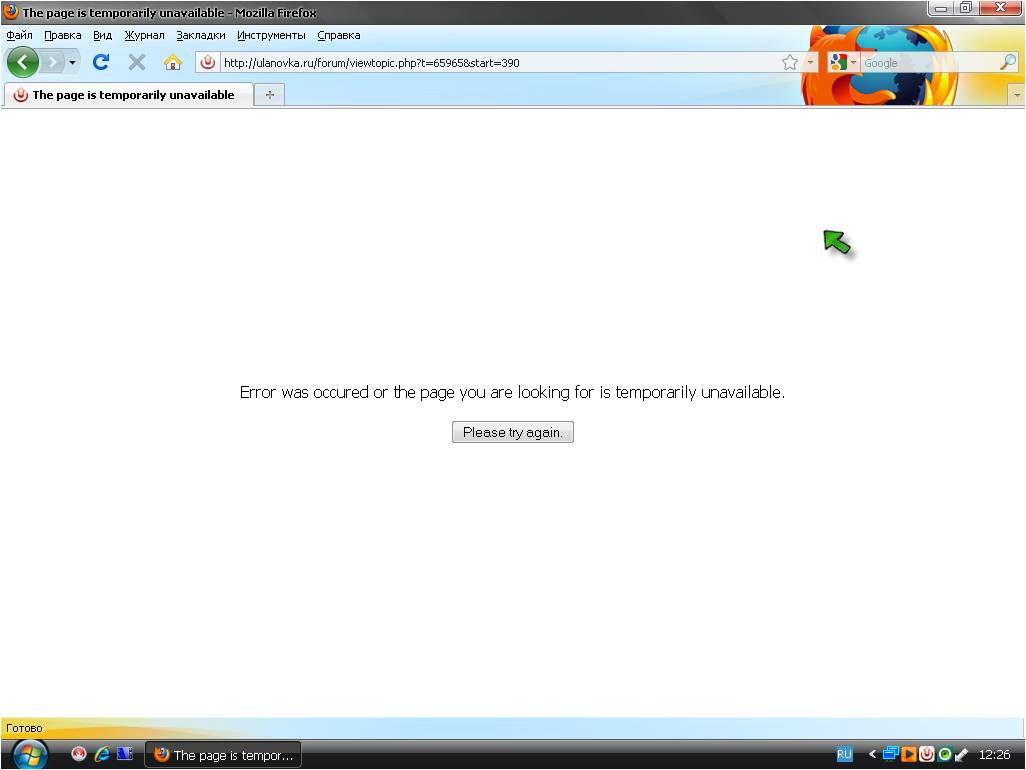
Task: Click the Firefox logo icon in title bar
Action: pos(10,12)
